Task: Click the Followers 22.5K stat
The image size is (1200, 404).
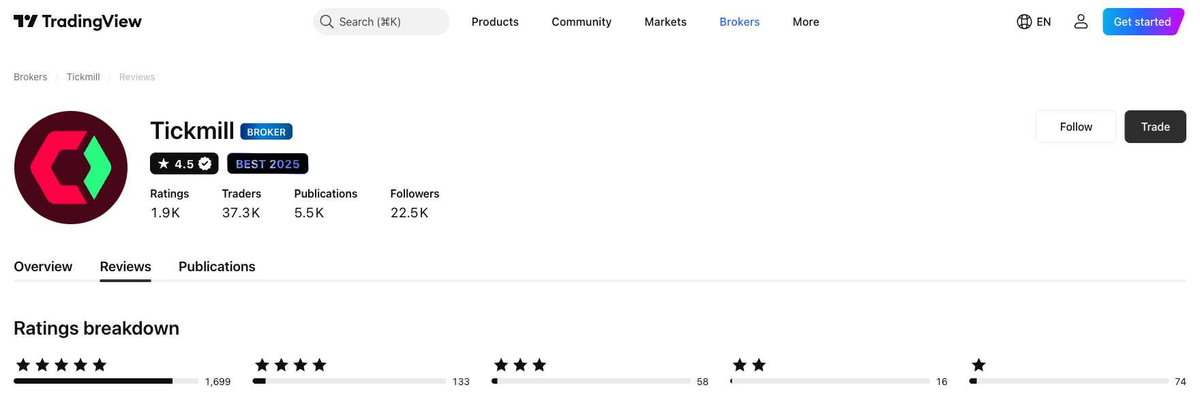Action: (x=414, y=204)
